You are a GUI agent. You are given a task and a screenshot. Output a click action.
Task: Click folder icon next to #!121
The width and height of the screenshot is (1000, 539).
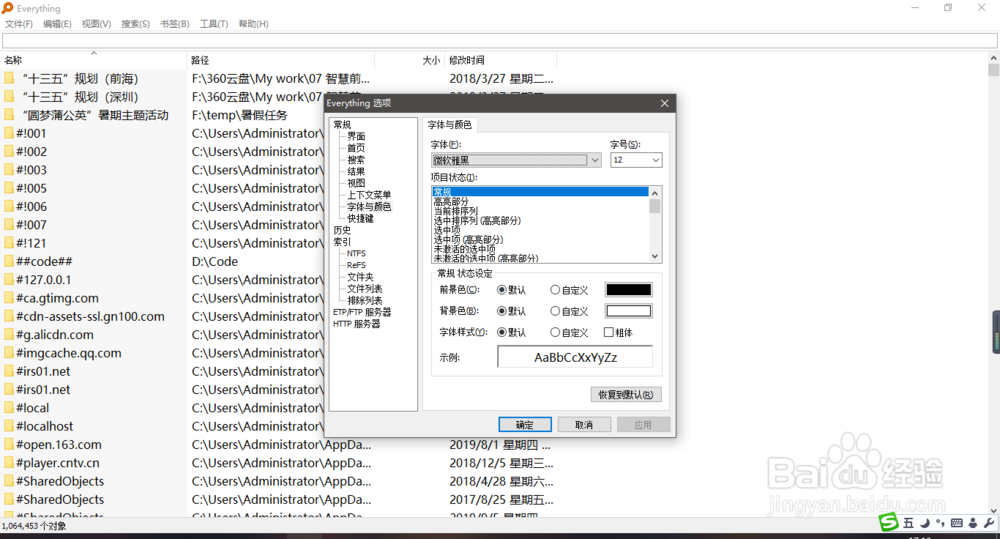point(9,243)
